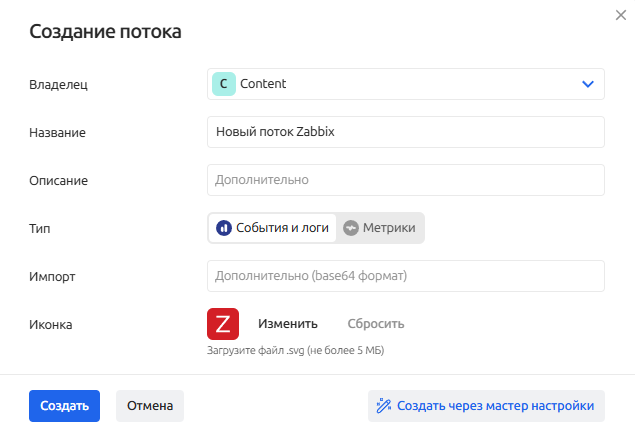Focus the Описание input field
This screenshot has width=635, height=435.
[x=405, y=180]
